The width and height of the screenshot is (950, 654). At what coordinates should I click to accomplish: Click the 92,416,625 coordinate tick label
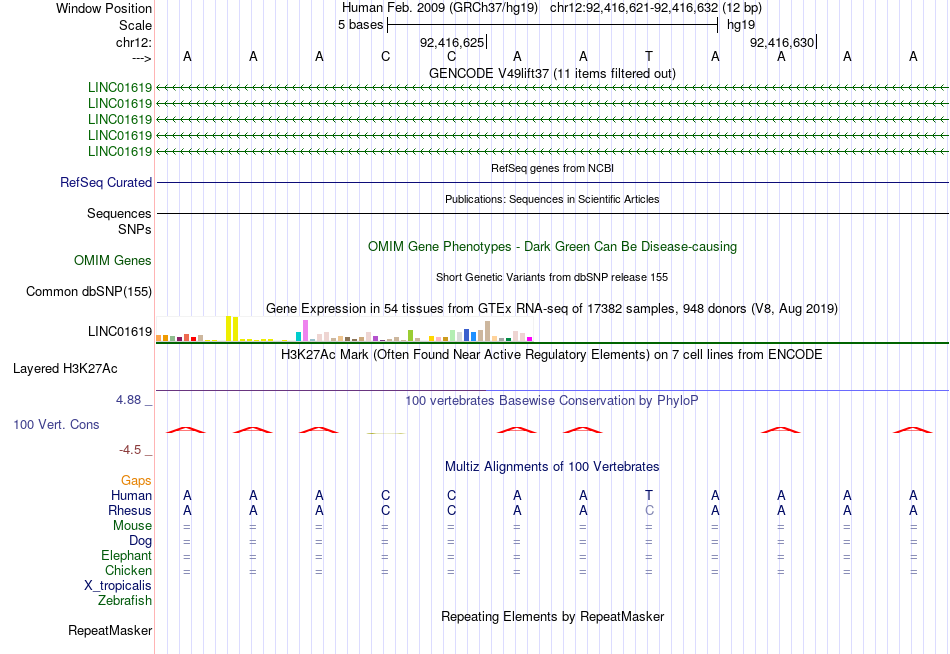(452, 42)
